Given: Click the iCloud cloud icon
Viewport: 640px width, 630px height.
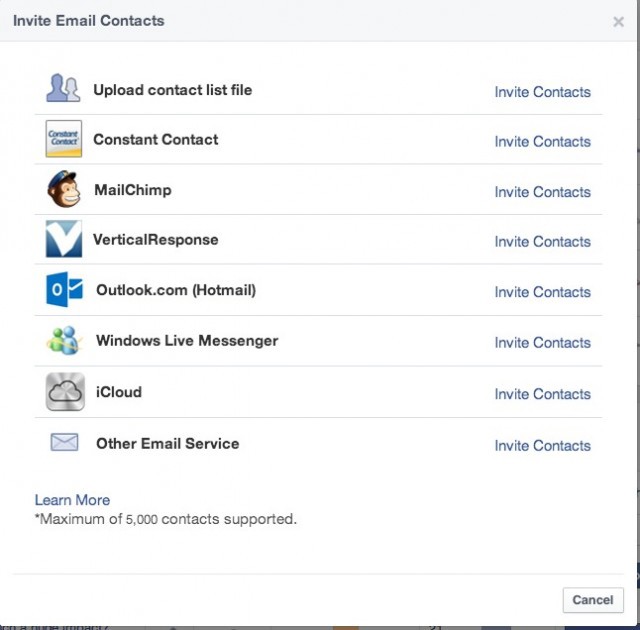Looking at the screenshot, I should click(65, 392).
